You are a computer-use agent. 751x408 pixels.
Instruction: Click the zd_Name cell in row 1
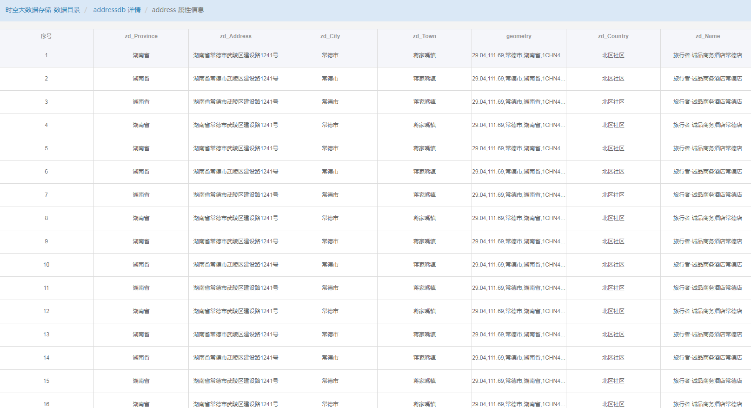click(707, 56)
